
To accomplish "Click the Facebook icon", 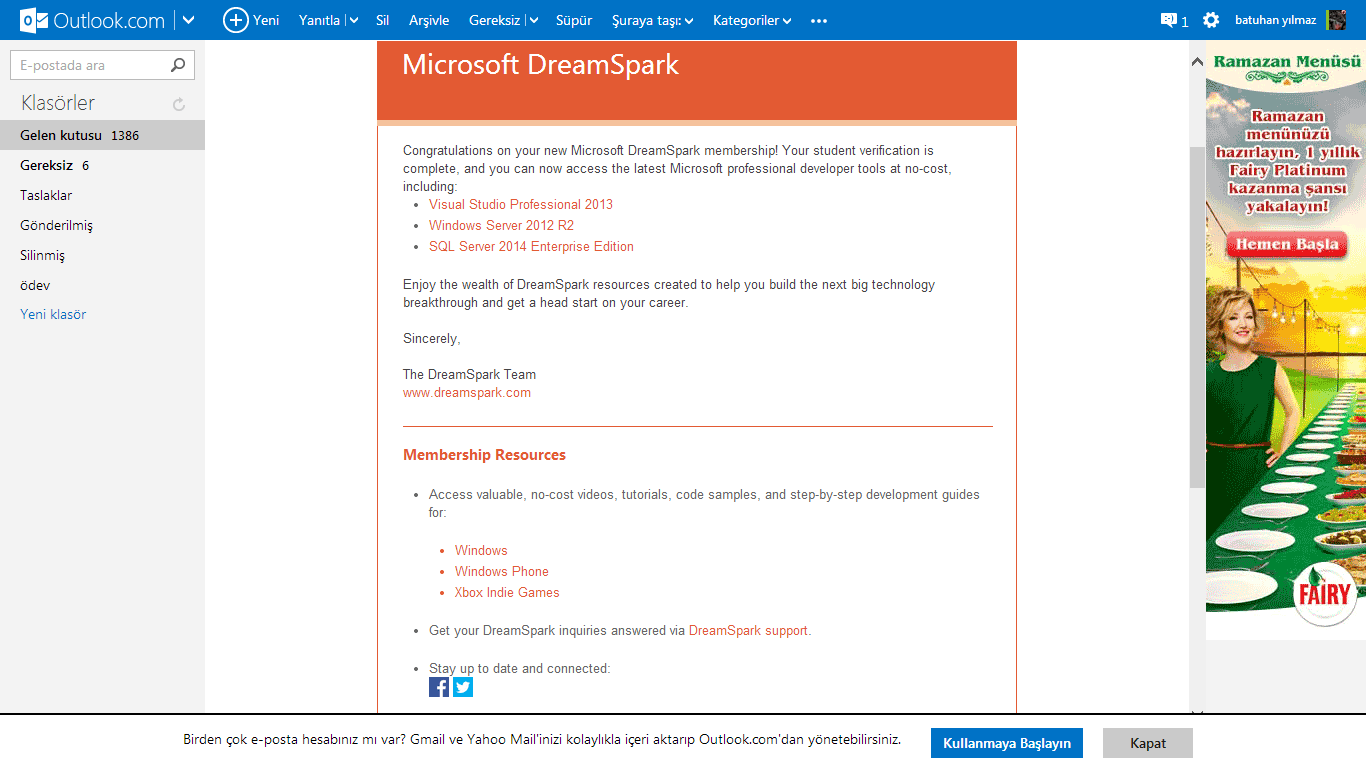I will [x=439, y=687].
